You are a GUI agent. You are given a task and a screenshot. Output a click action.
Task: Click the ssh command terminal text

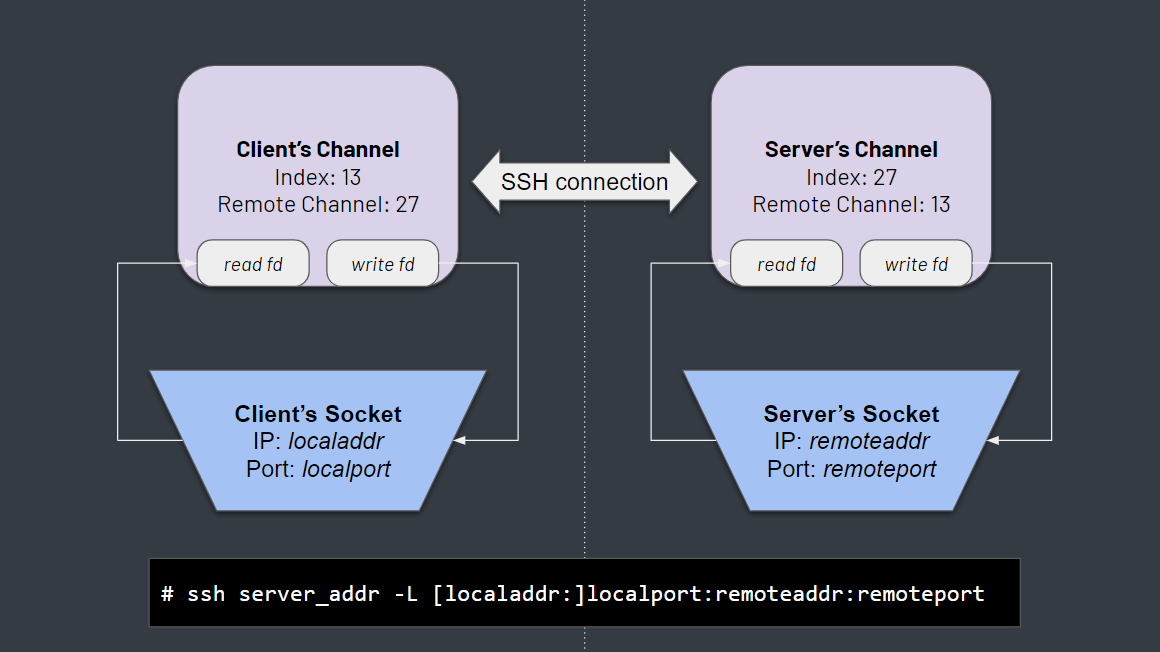[573, 592]
